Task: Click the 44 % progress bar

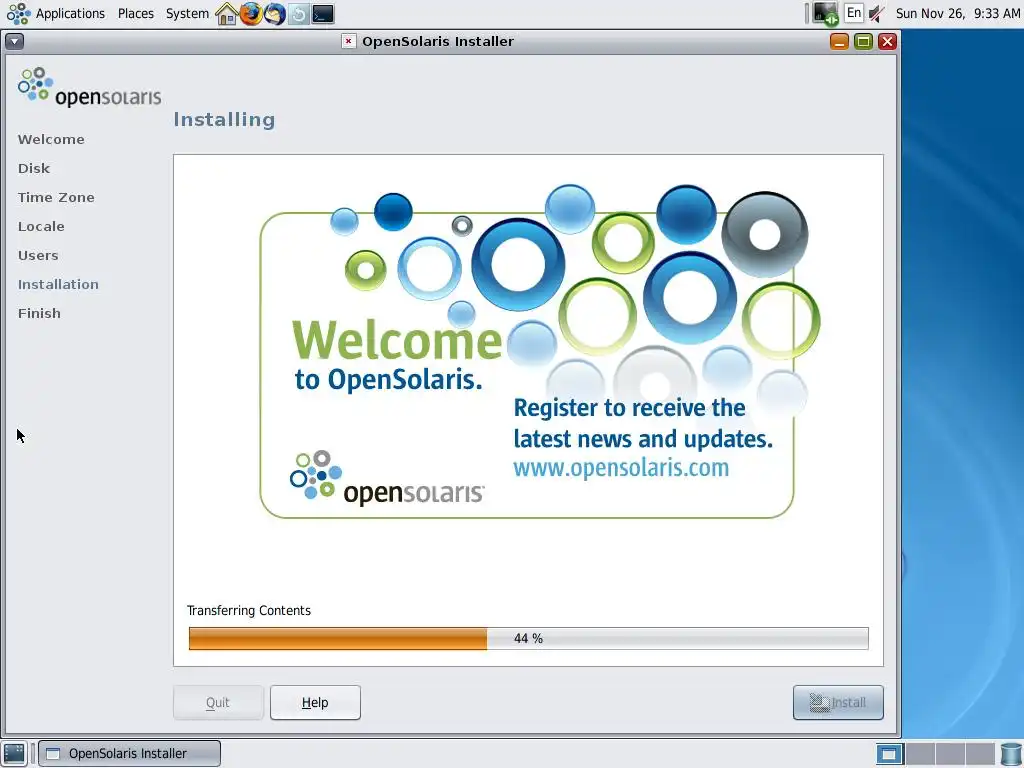Action: coord(528,639)
